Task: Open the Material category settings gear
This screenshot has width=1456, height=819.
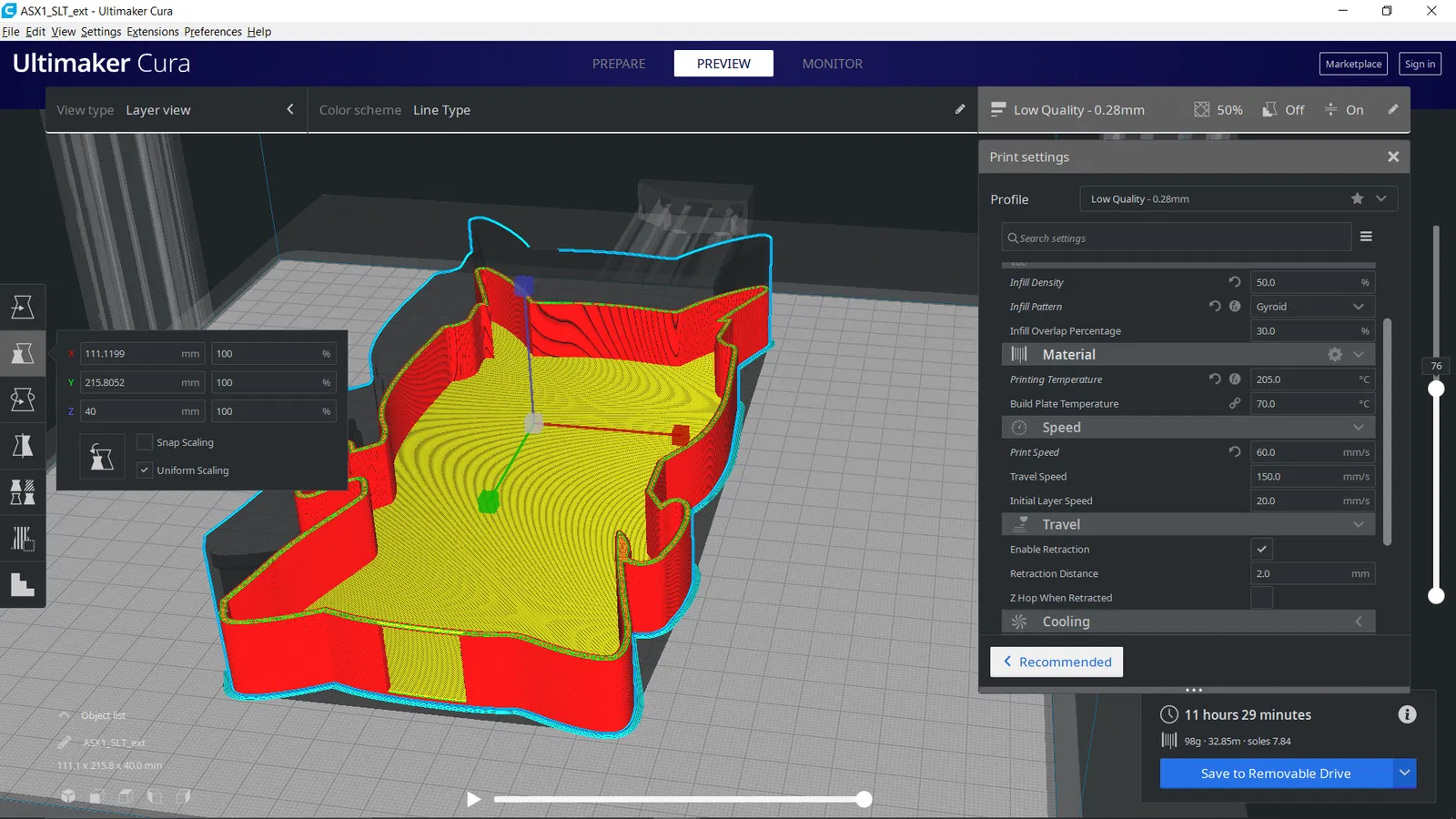Action: tap(1335, 355)
